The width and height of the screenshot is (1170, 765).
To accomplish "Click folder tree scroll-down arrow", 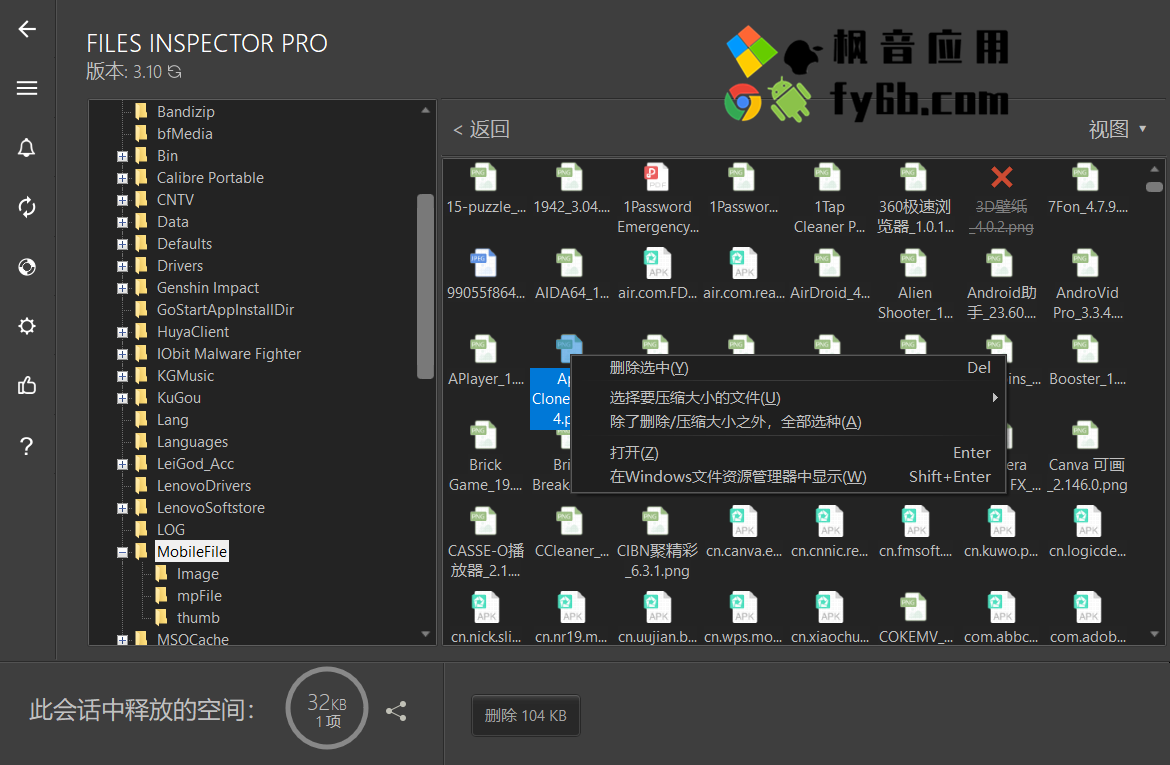I will coord(425,634).
